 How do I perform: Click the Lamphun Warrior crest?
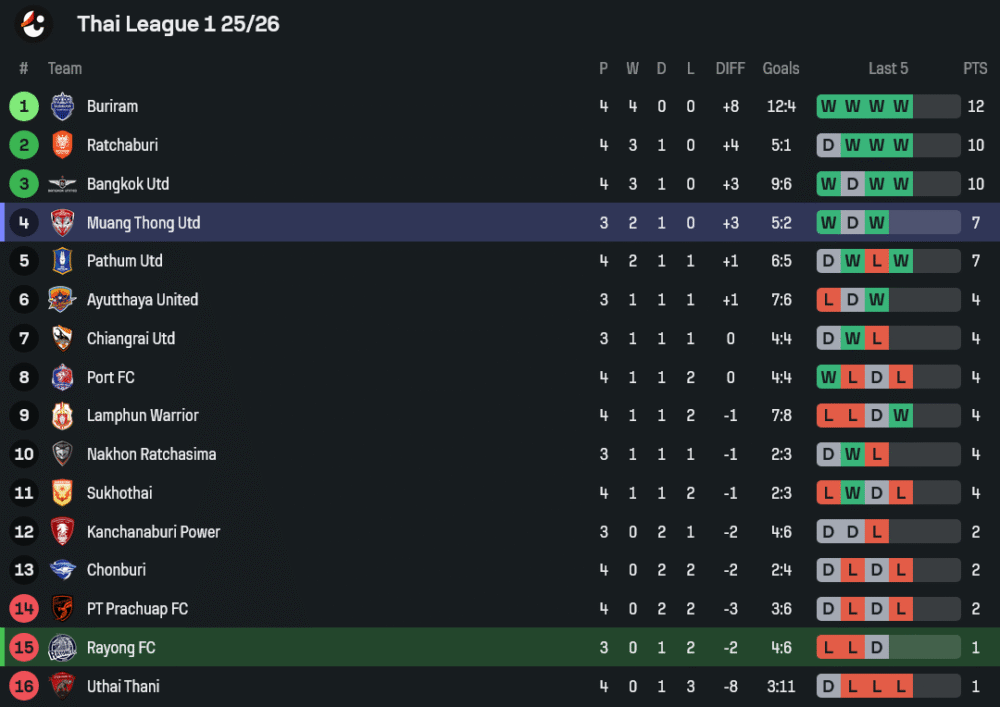62,416
